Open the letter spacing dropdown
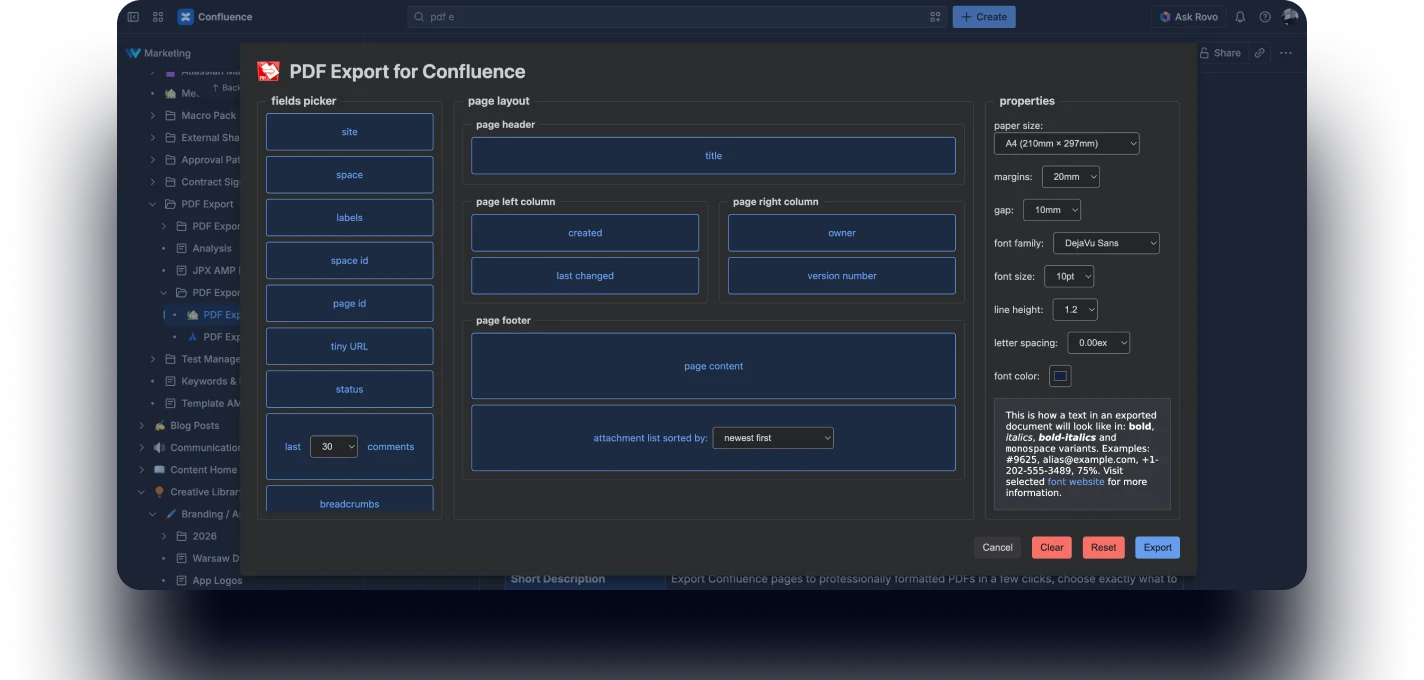 1098,342
